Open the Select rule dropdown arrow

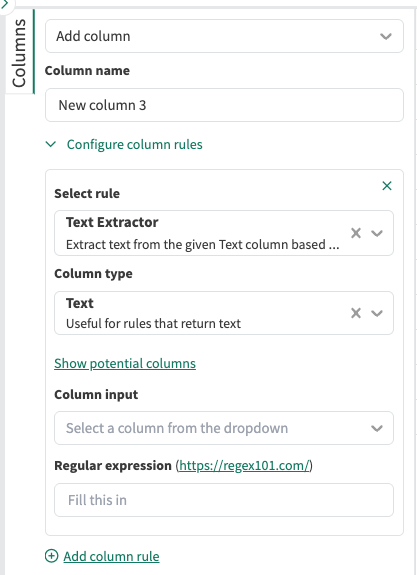[377, 233]
